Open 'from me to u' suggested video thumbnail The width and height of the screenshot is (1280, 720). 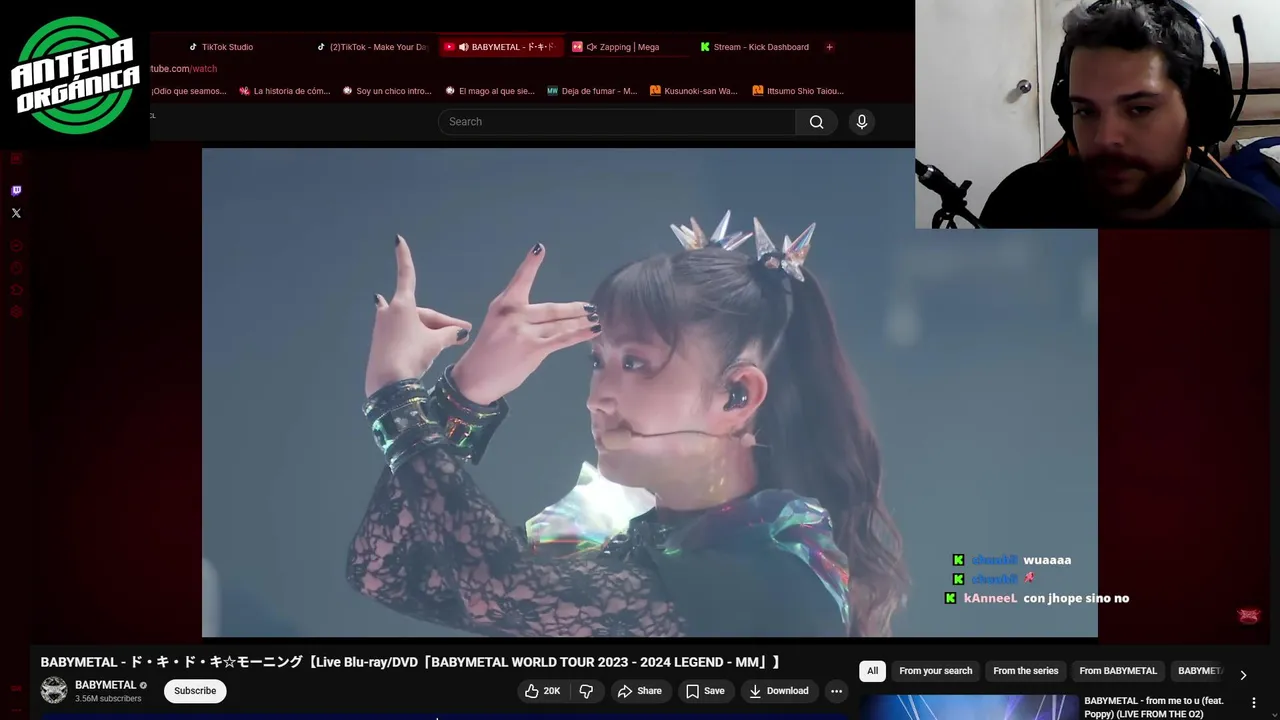click(x=970, y=707)
